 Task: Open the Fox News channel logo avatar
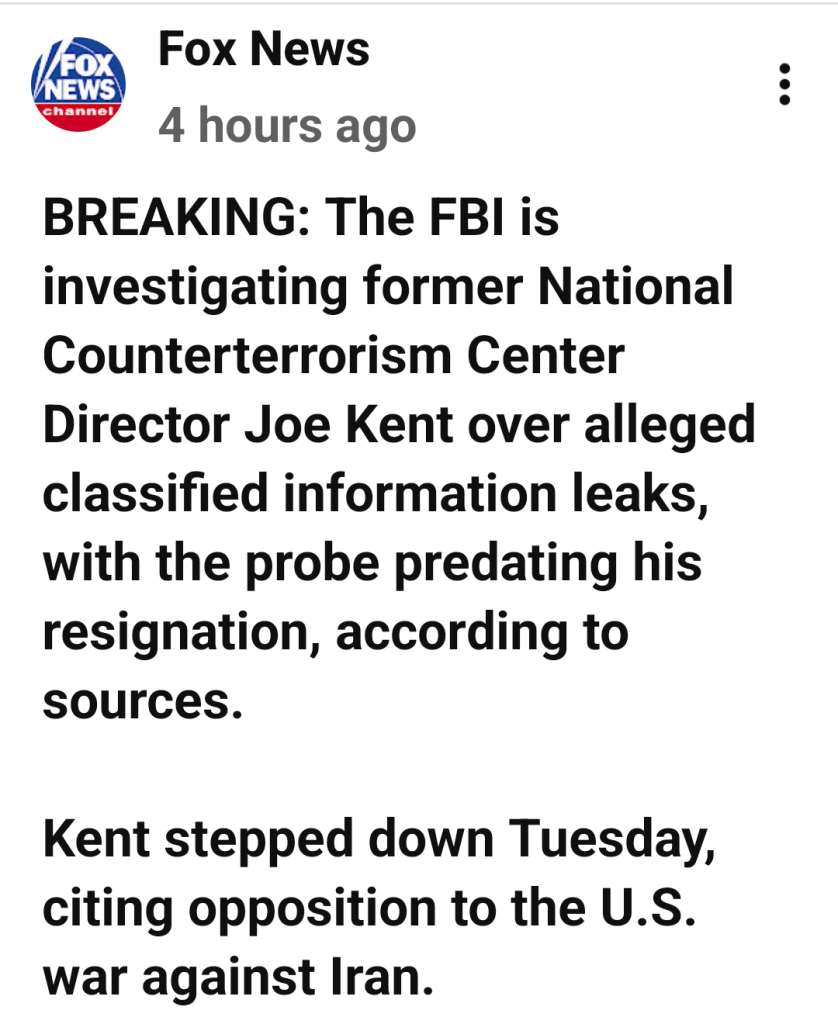[79, 83]
